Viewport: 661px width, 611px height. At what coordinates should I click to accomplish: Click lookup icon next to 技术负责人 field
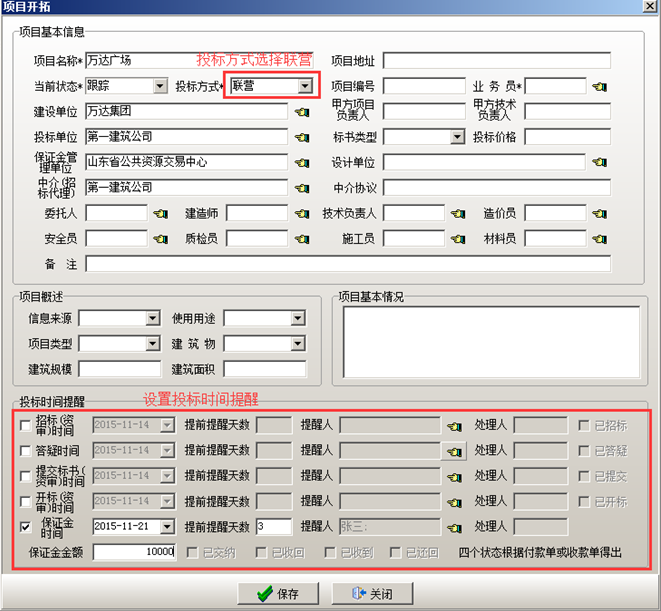457,213
